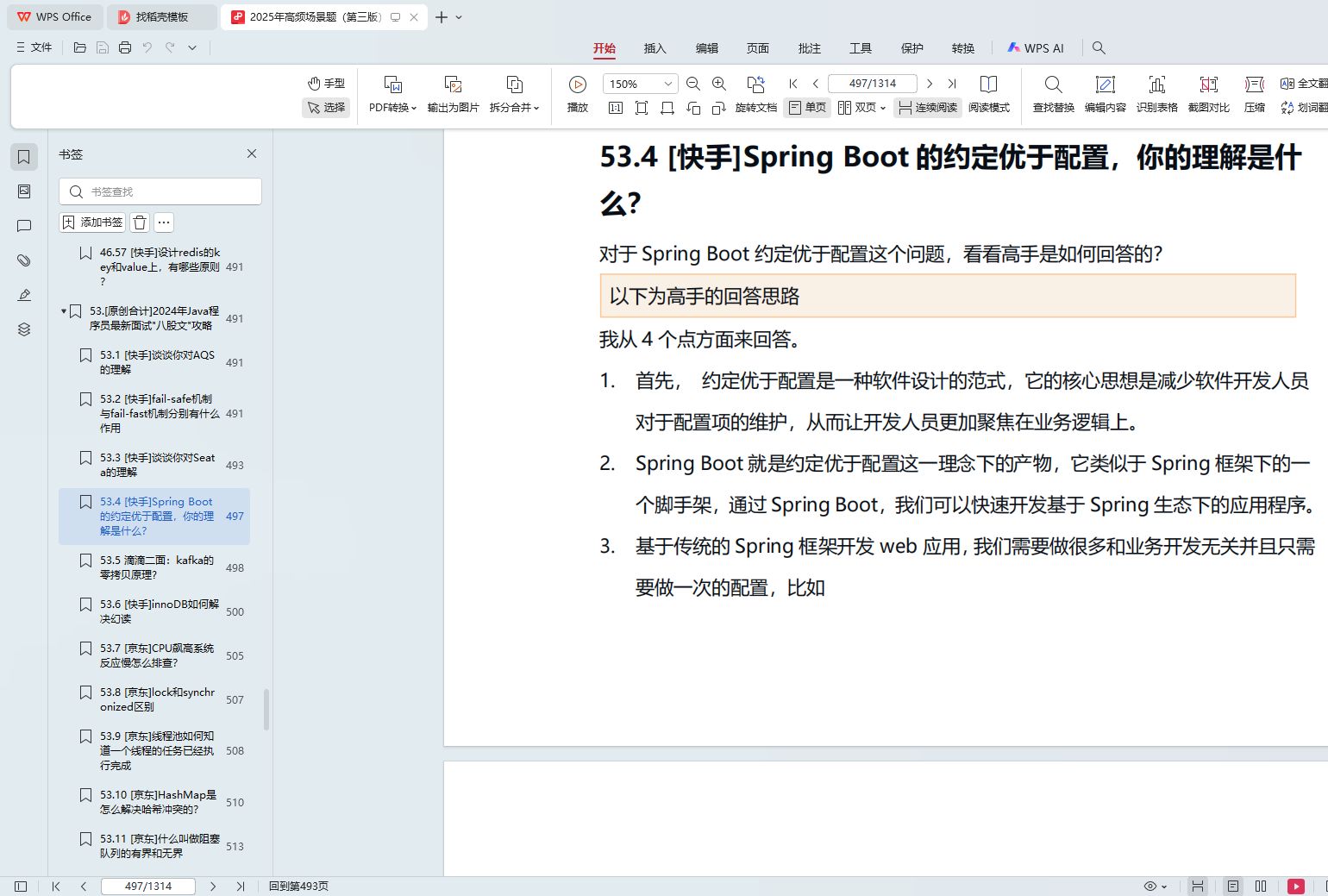Toggle 双页 double page view
The width and height of the screenshot is (1328, 896).
point(861,108)
